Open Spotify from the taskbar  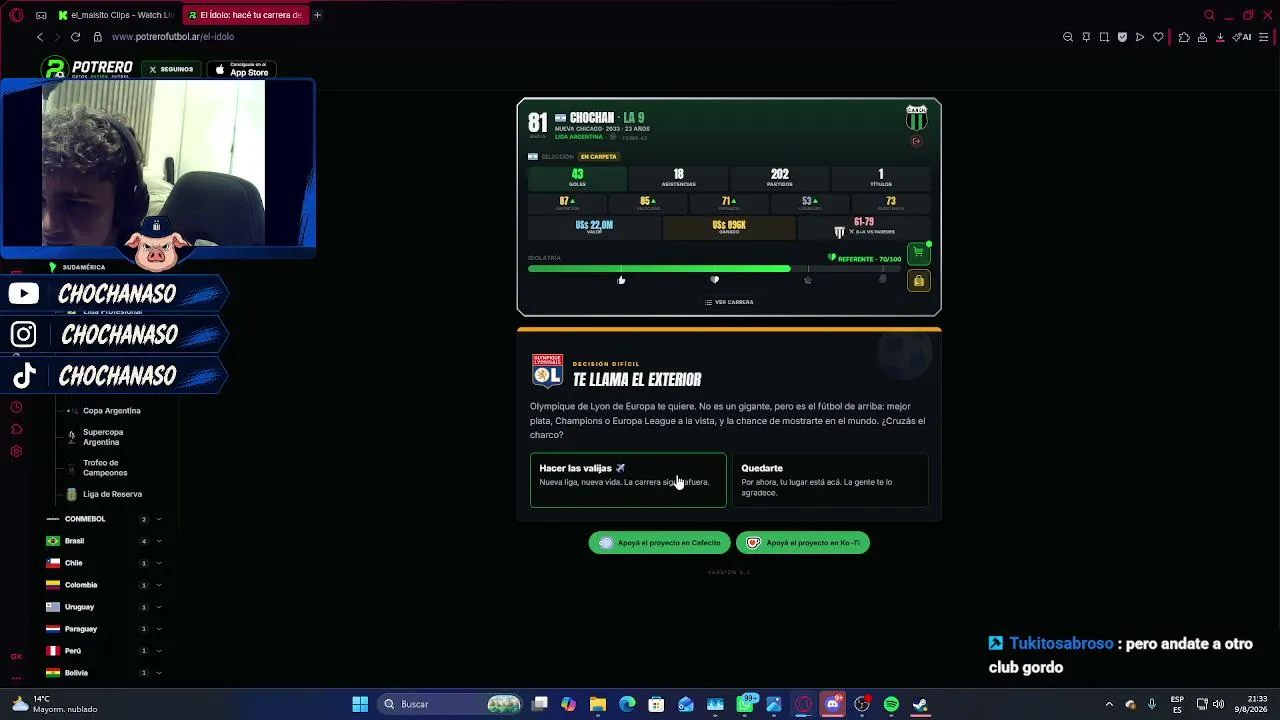(x=891, y=704)
